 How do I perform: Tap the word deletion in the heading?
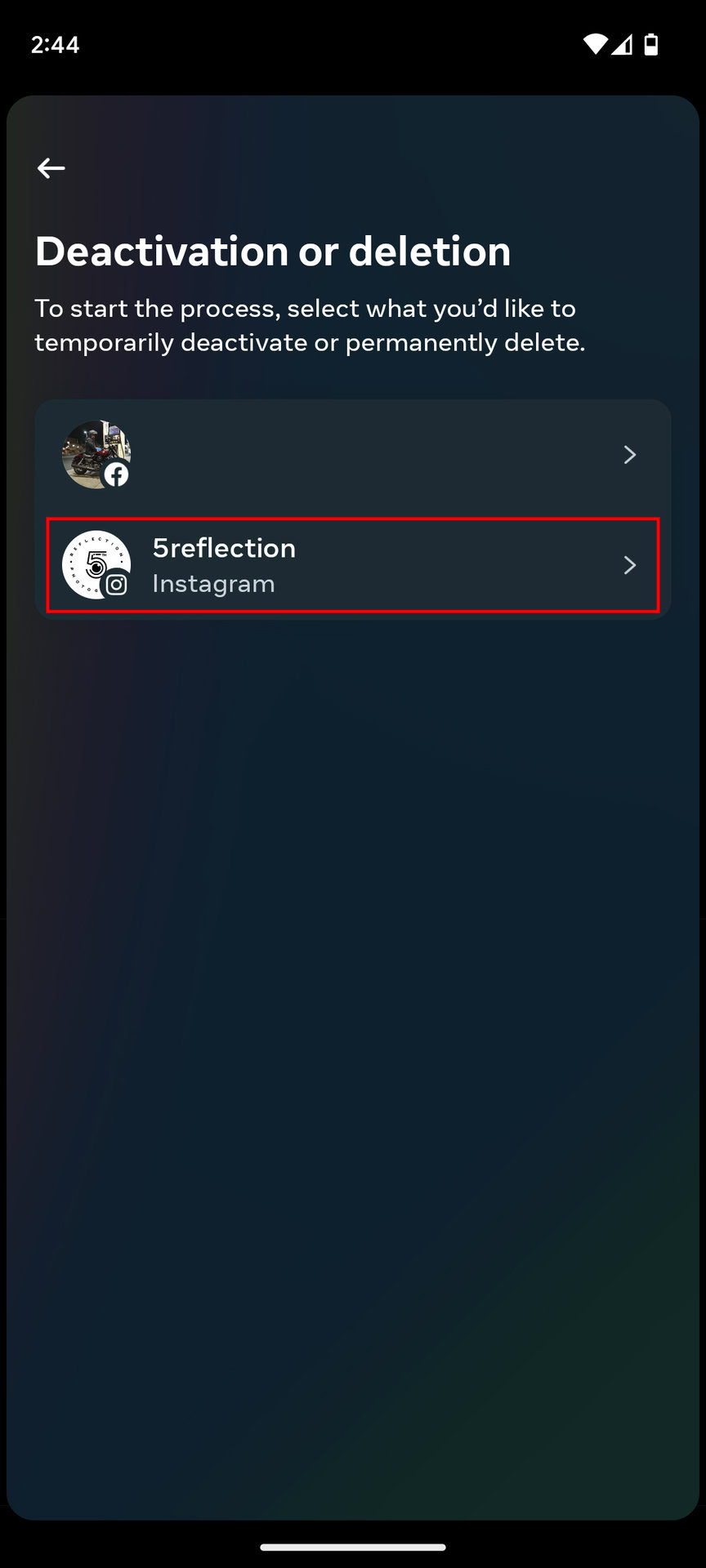click(430, 251)
